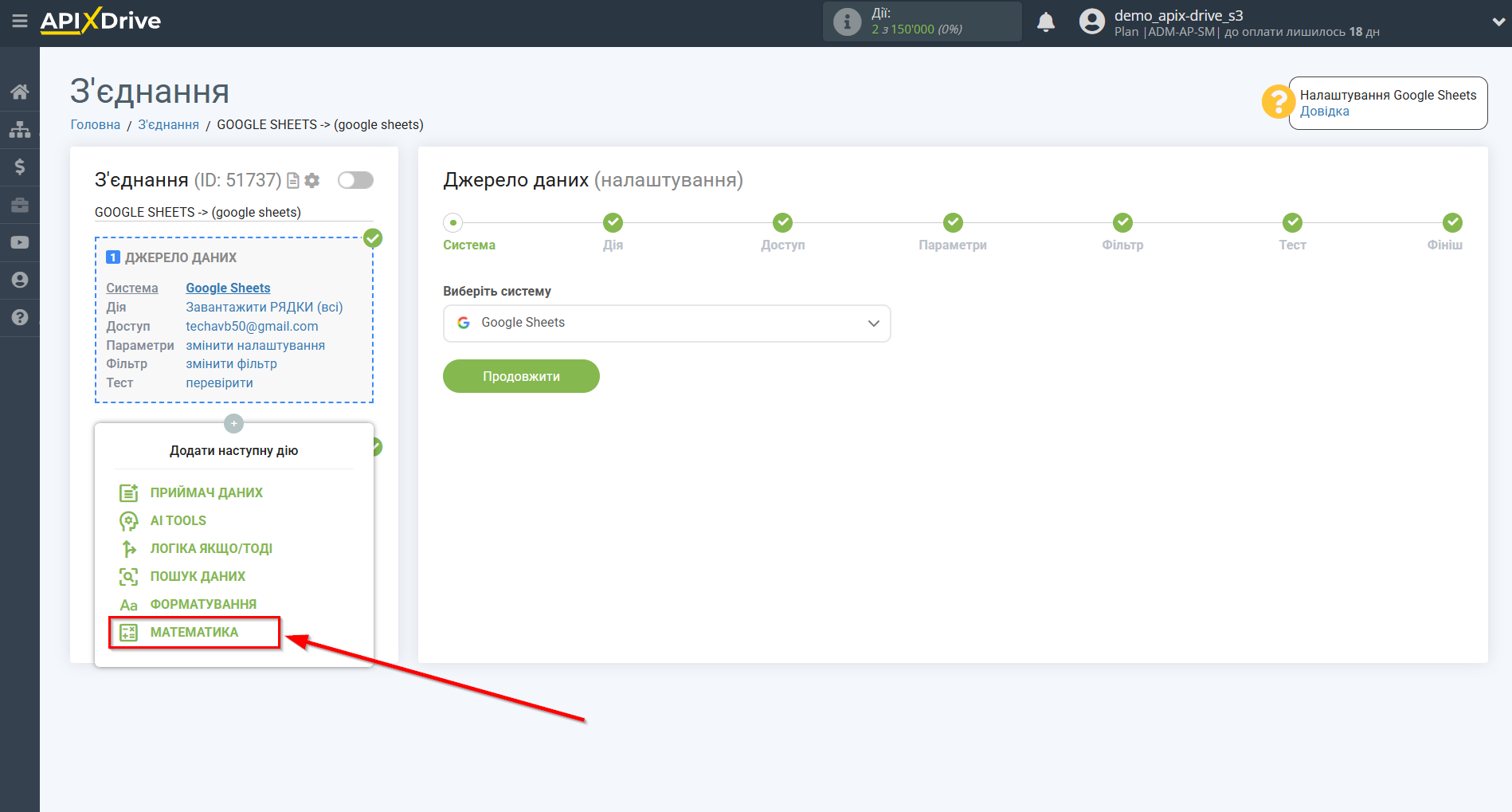Go to the Доступ step
The width and height of the screenshot is (1512, 812).
782,223
